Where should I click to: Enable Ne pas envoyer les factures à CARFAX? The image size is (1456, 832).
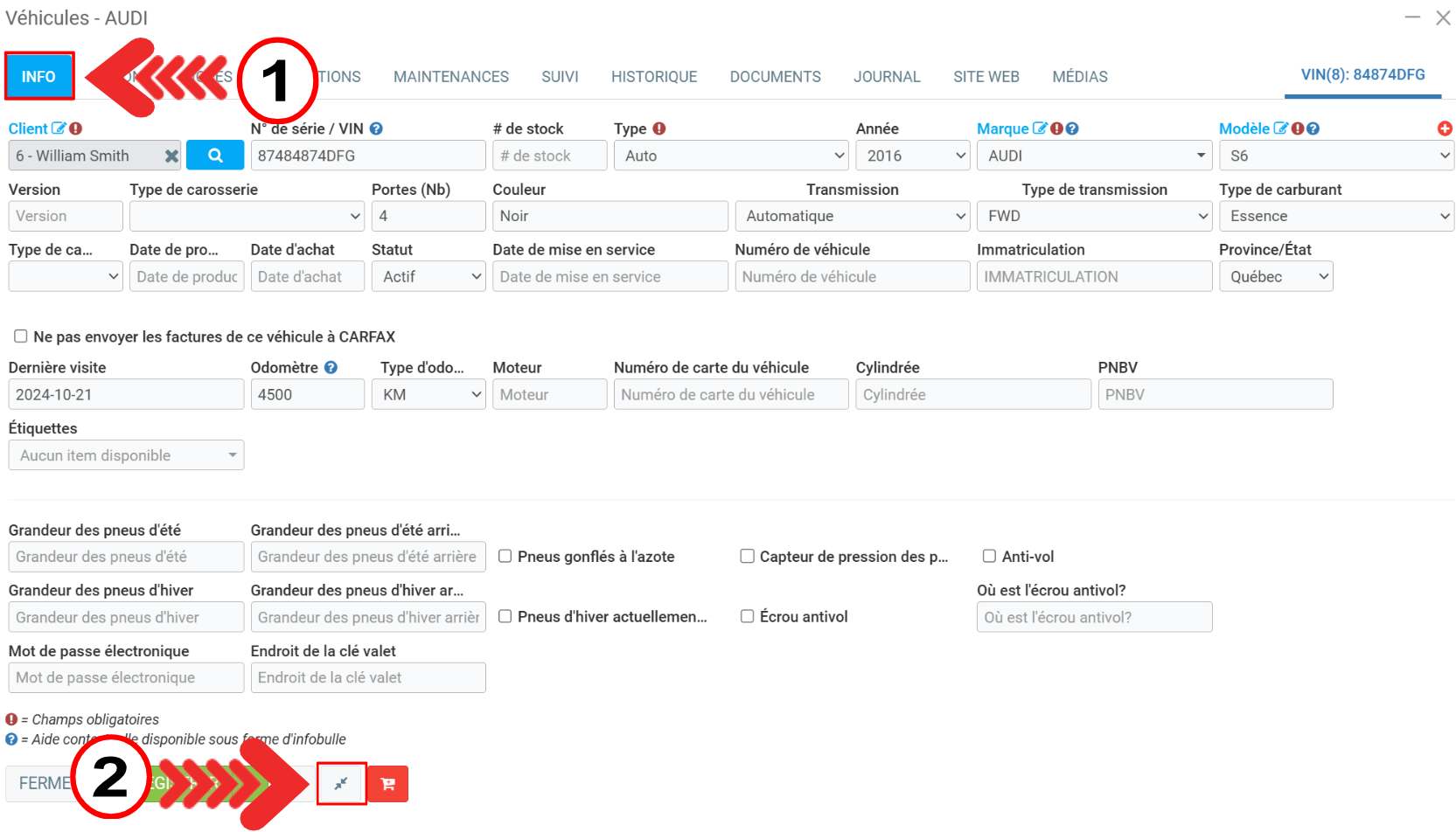[21, 336]
